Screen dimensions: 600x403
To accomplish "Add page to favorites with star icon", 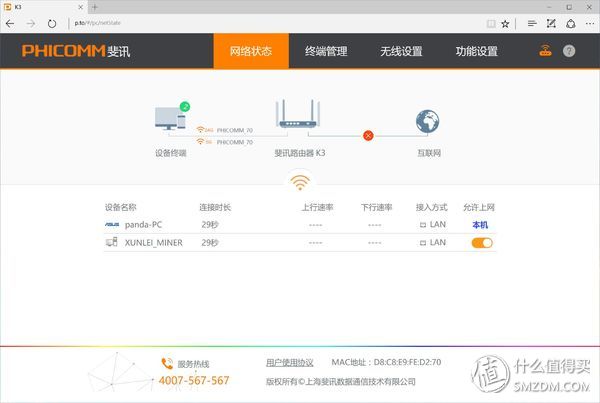I will 505,24.
